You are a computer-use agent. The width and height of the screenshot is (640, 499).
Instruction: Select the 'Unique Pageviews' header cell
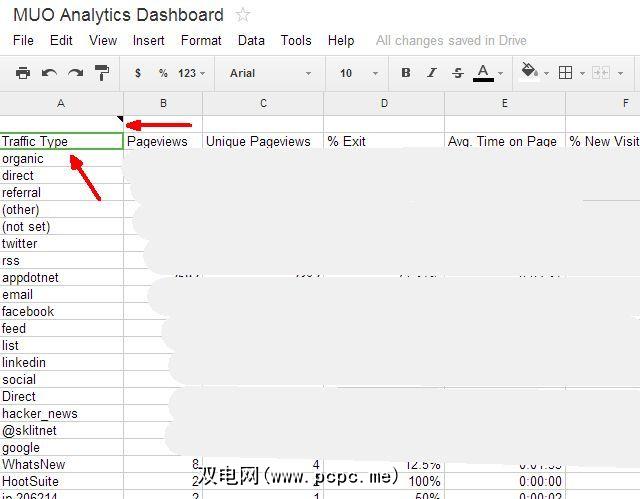(x=263, y=141)
